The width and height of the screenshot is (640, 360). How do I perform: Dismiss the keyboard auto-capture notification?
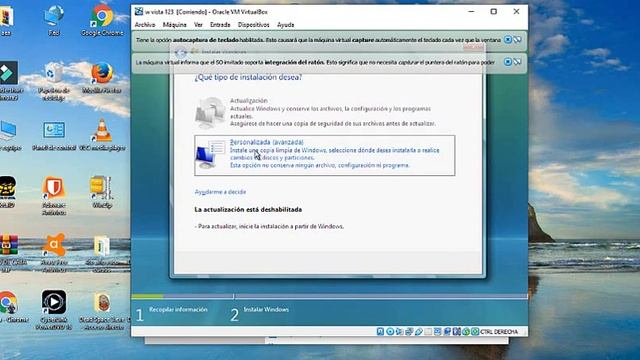coord(507,40)
